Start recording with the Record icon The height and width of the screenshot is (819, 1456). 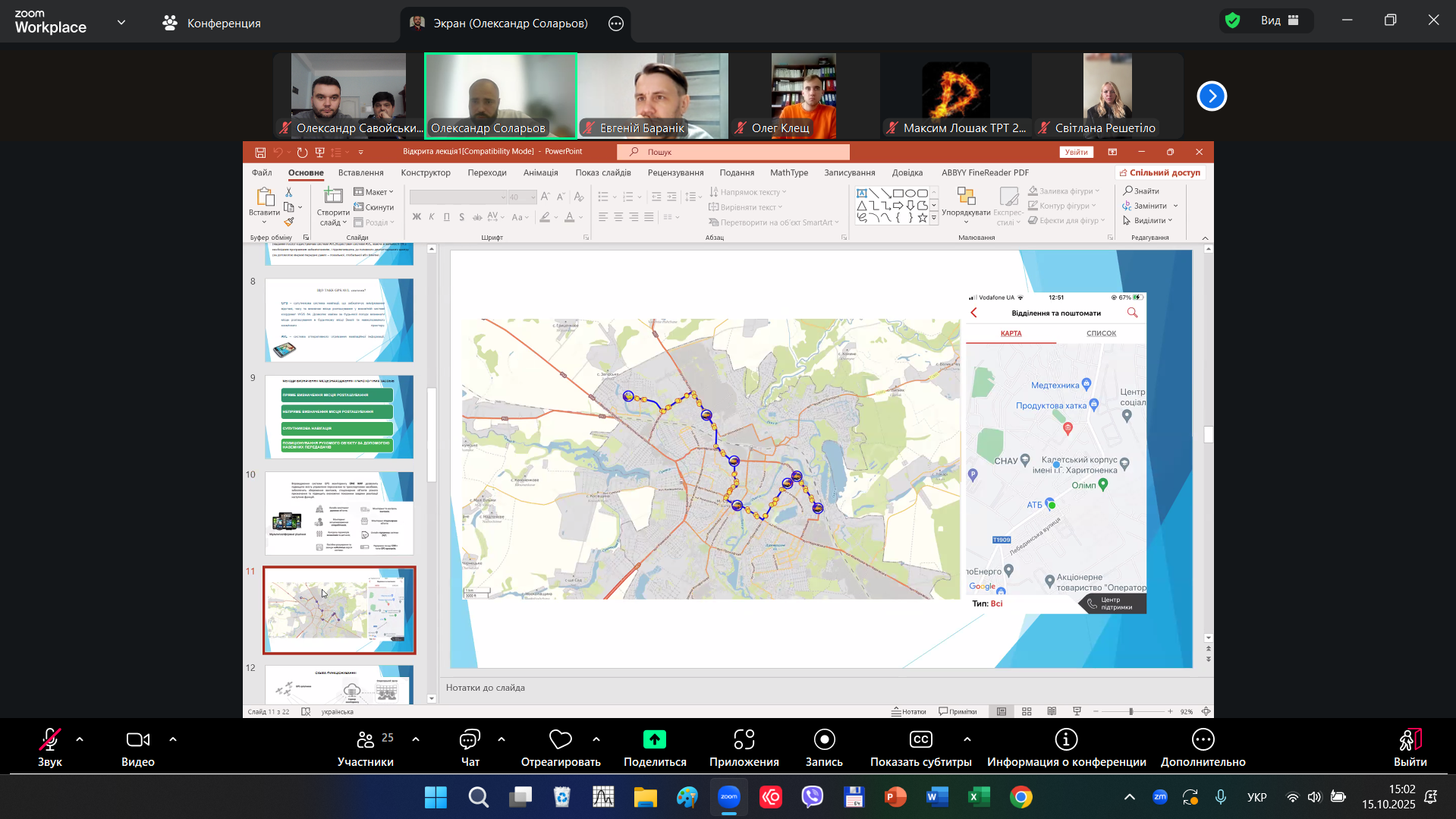pos(824,740)
